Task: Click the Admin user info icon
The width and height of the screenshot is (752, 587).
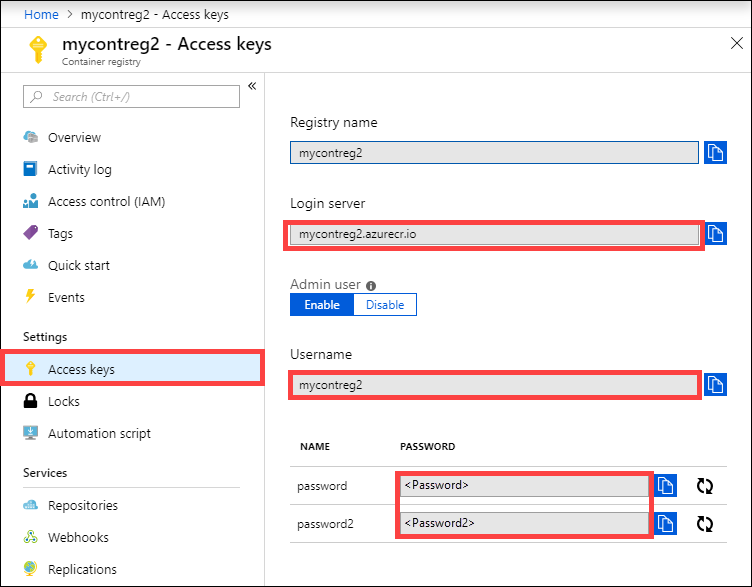Action: tap(371, 286)
